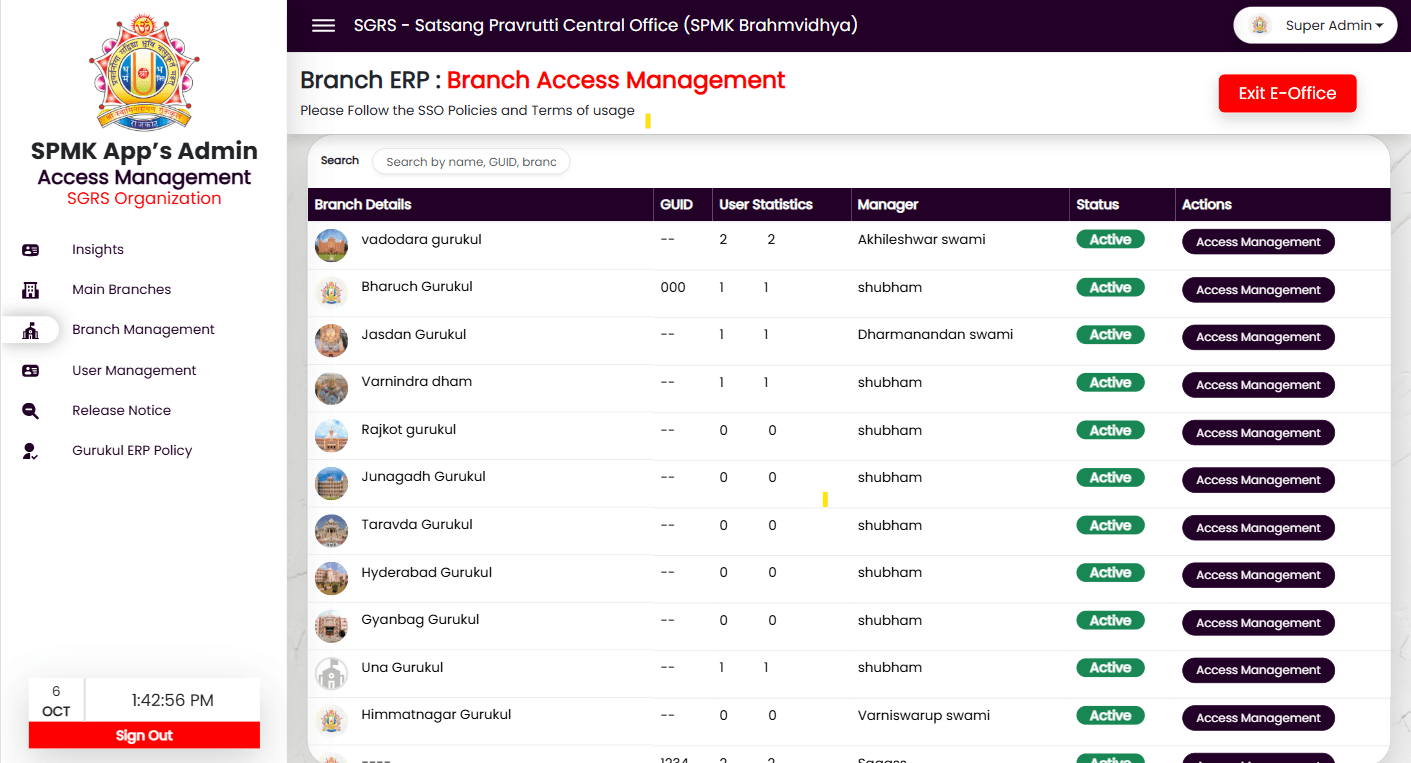Click Active status badge for Bharuch Gurukul

point(1110,288)
